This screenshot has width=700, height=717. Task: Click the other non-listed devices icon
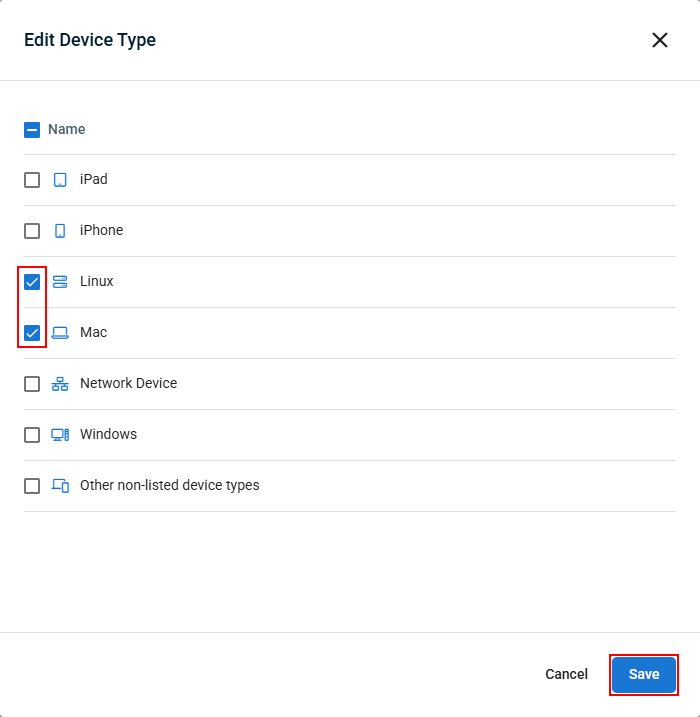(60, 486)
